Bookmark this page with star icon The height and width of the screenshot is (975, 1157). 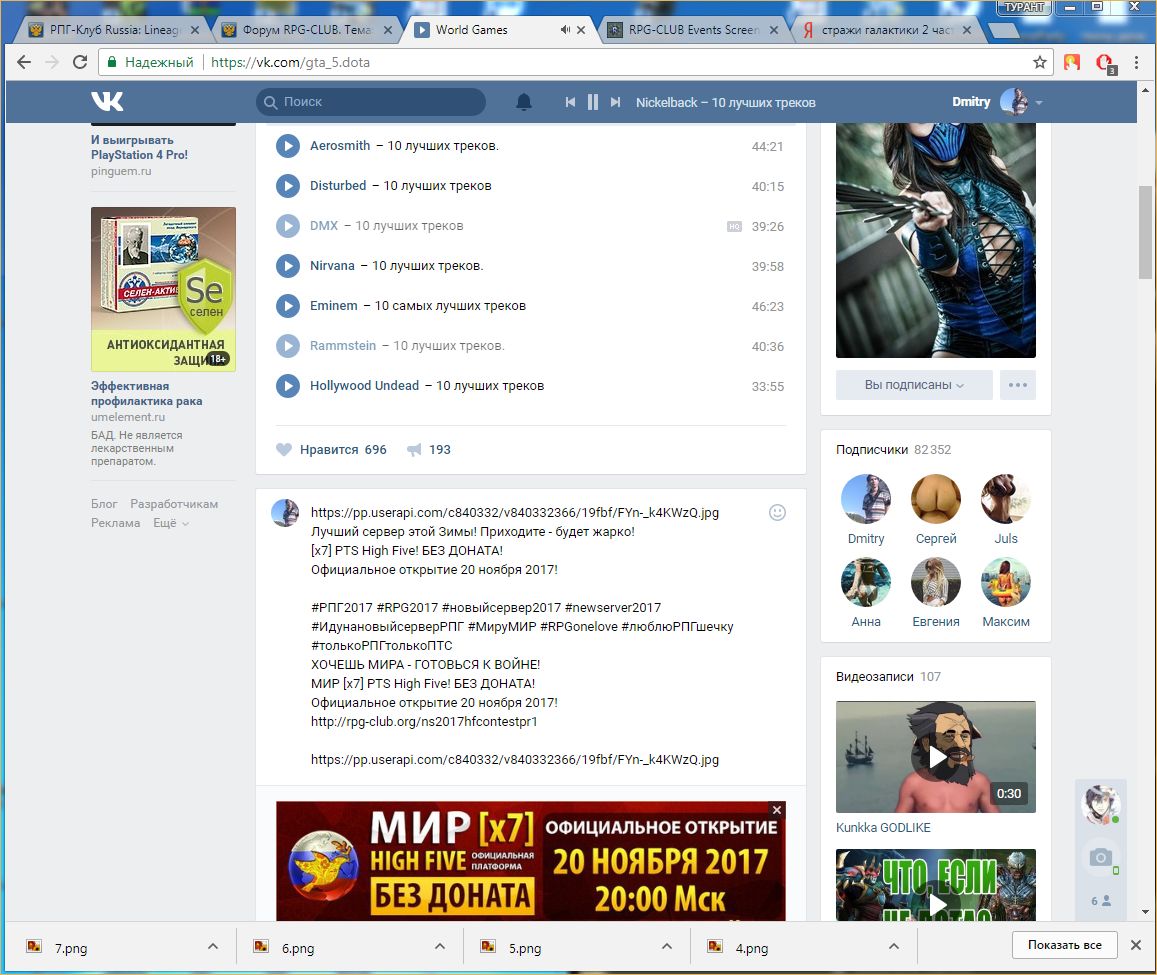tap(1040, 62)
